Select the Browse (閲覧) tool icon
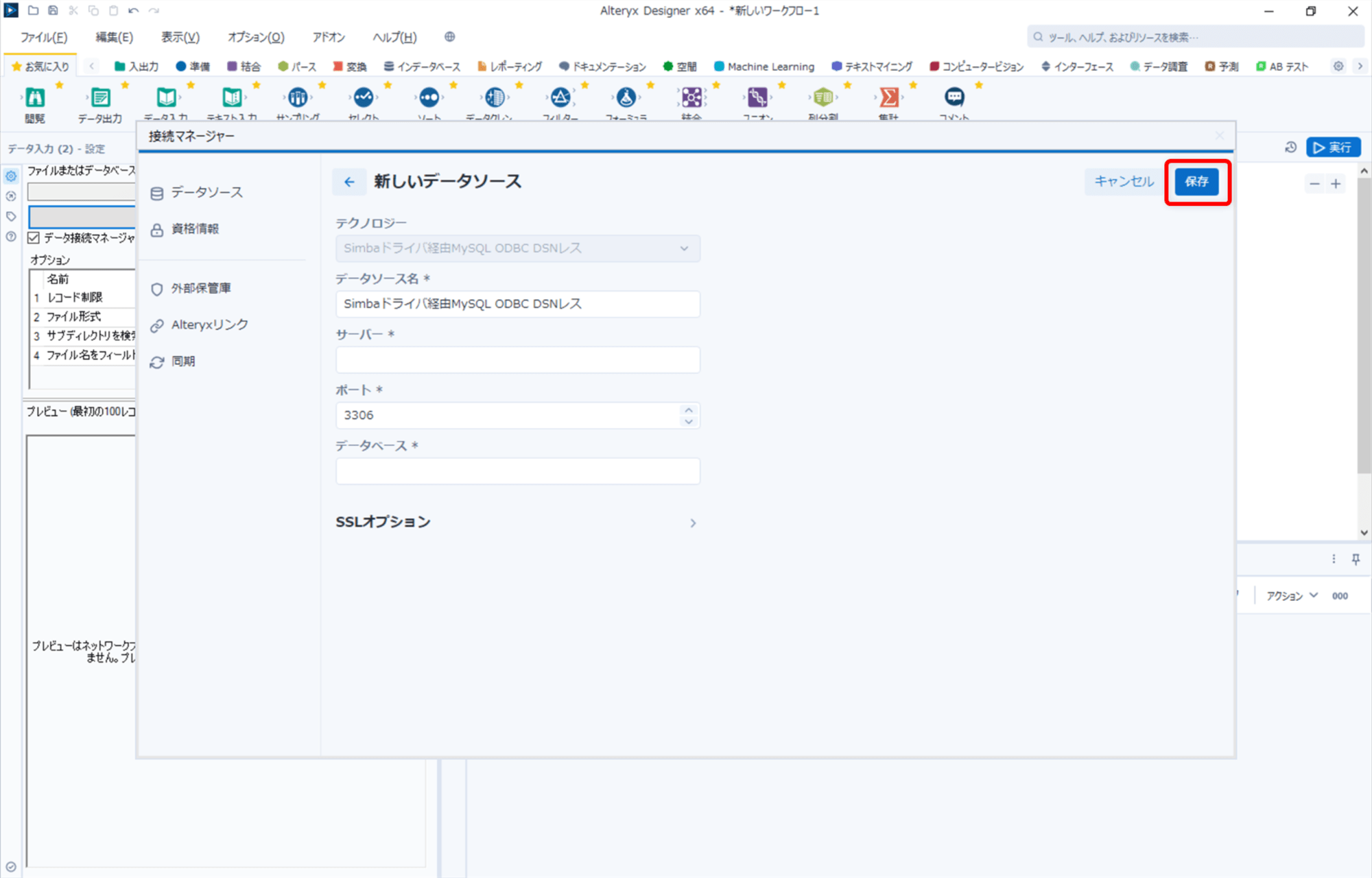1372x878 pixels. pos(35,97)
